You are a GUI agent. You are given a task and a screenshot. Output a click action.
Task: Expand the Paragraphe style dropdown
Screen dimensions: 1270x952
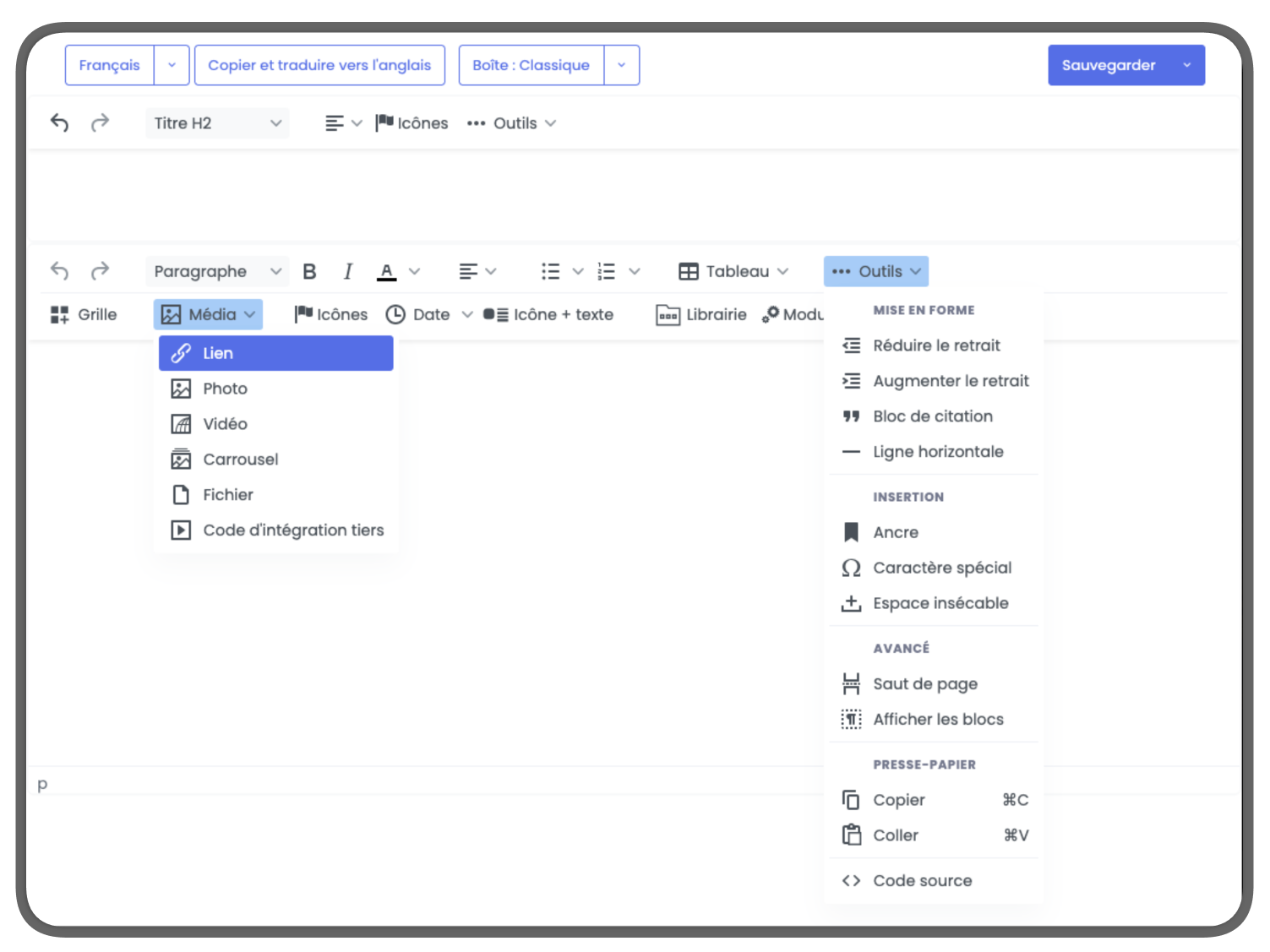tap(217, 271)
